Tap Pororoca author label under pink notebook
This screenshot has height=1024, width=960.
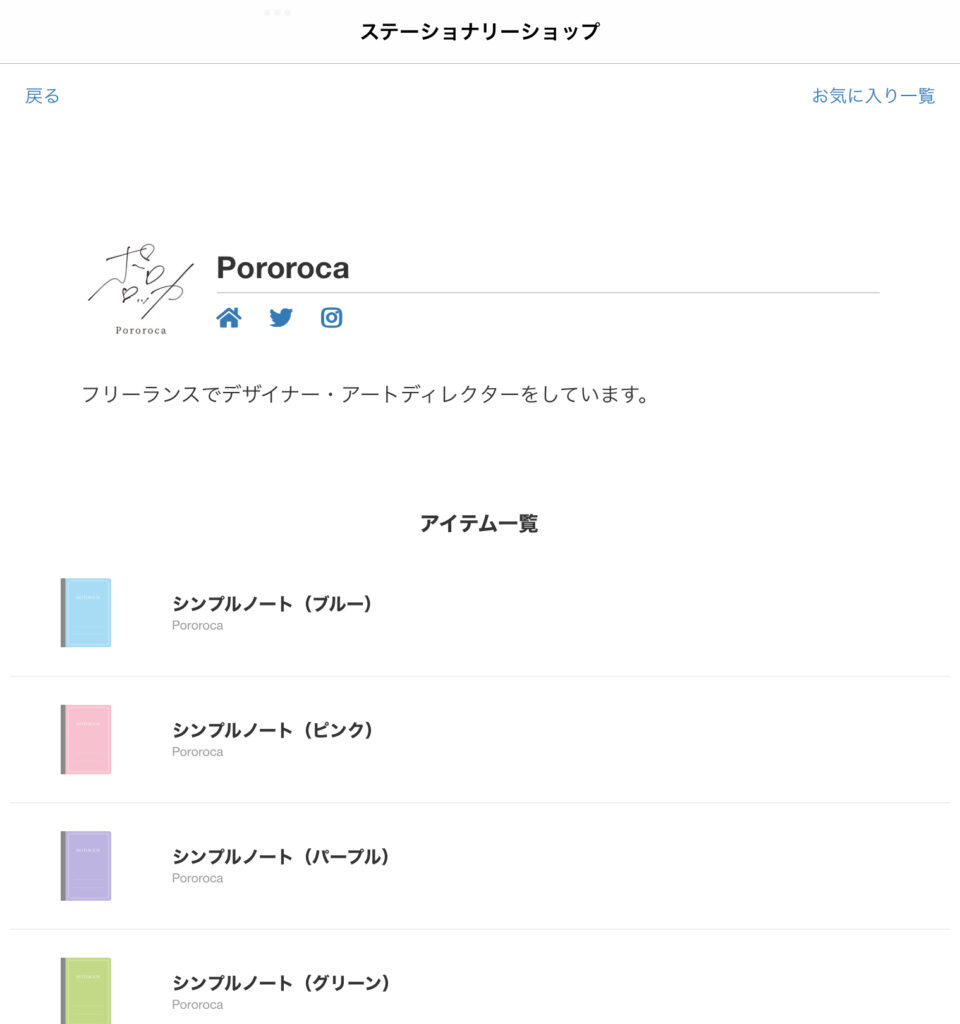197,752
